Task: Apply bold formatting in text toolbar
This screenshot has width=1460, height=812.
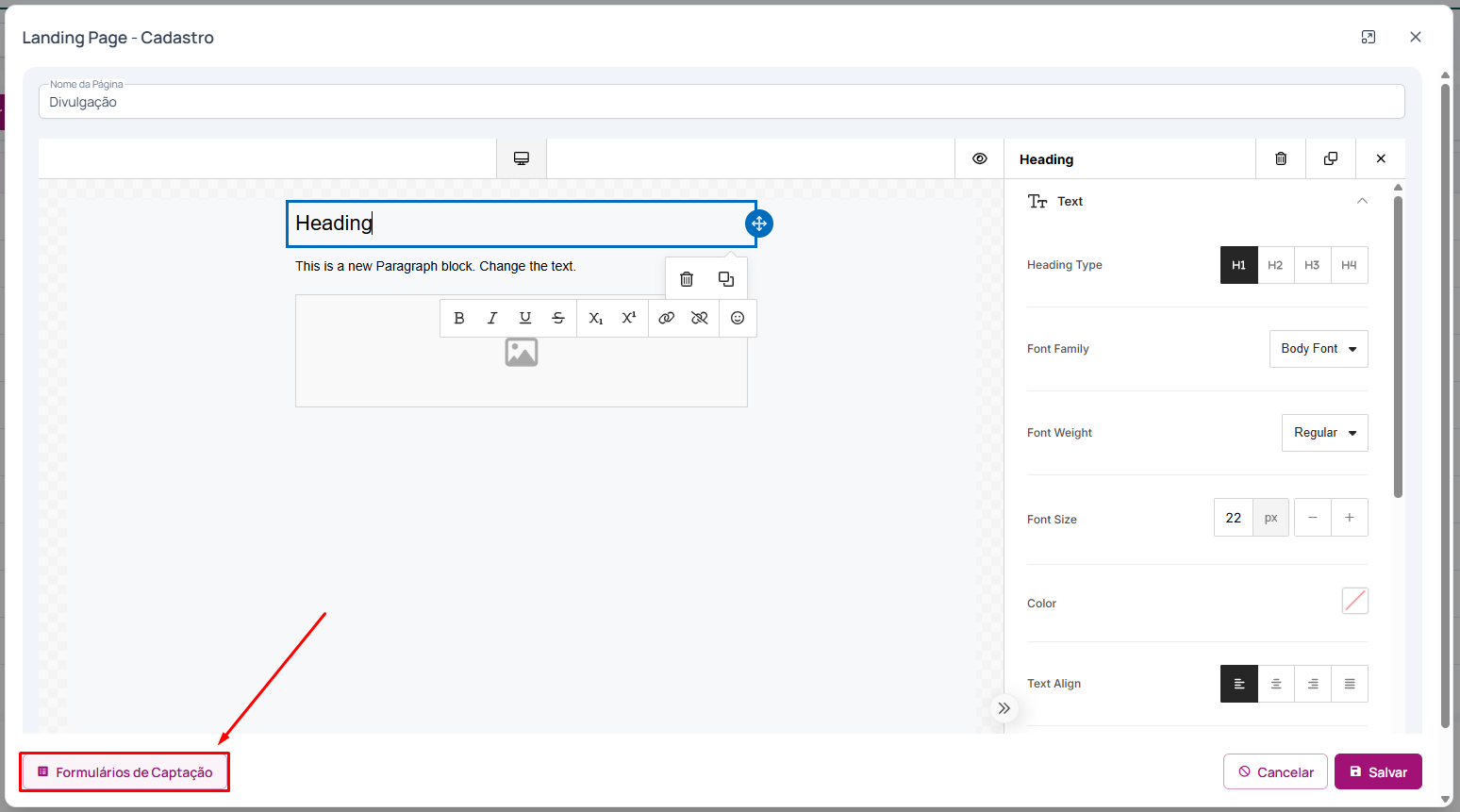Action: click(459, 318)
